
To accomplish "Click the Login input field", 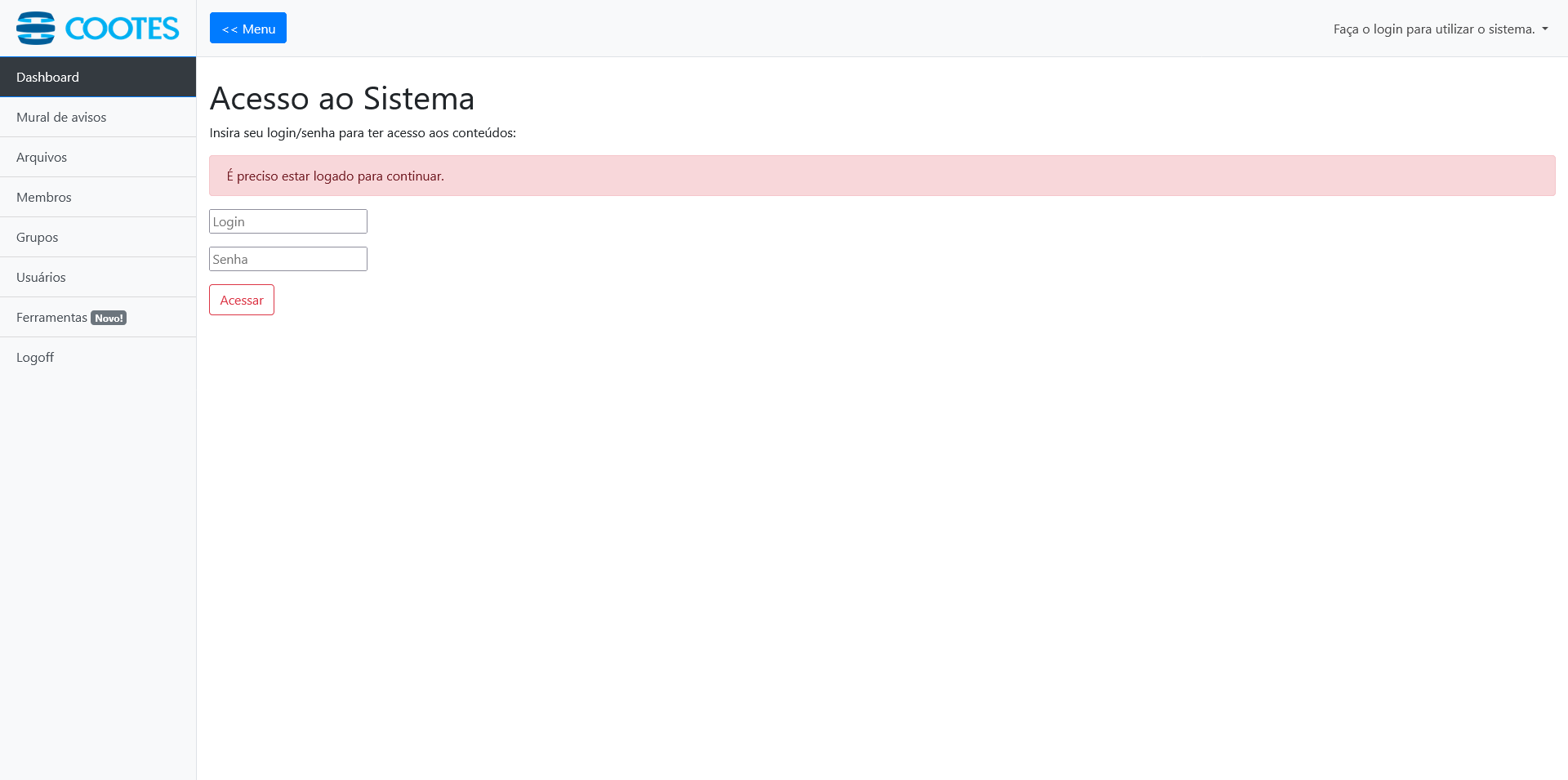I will click(287, 221).
